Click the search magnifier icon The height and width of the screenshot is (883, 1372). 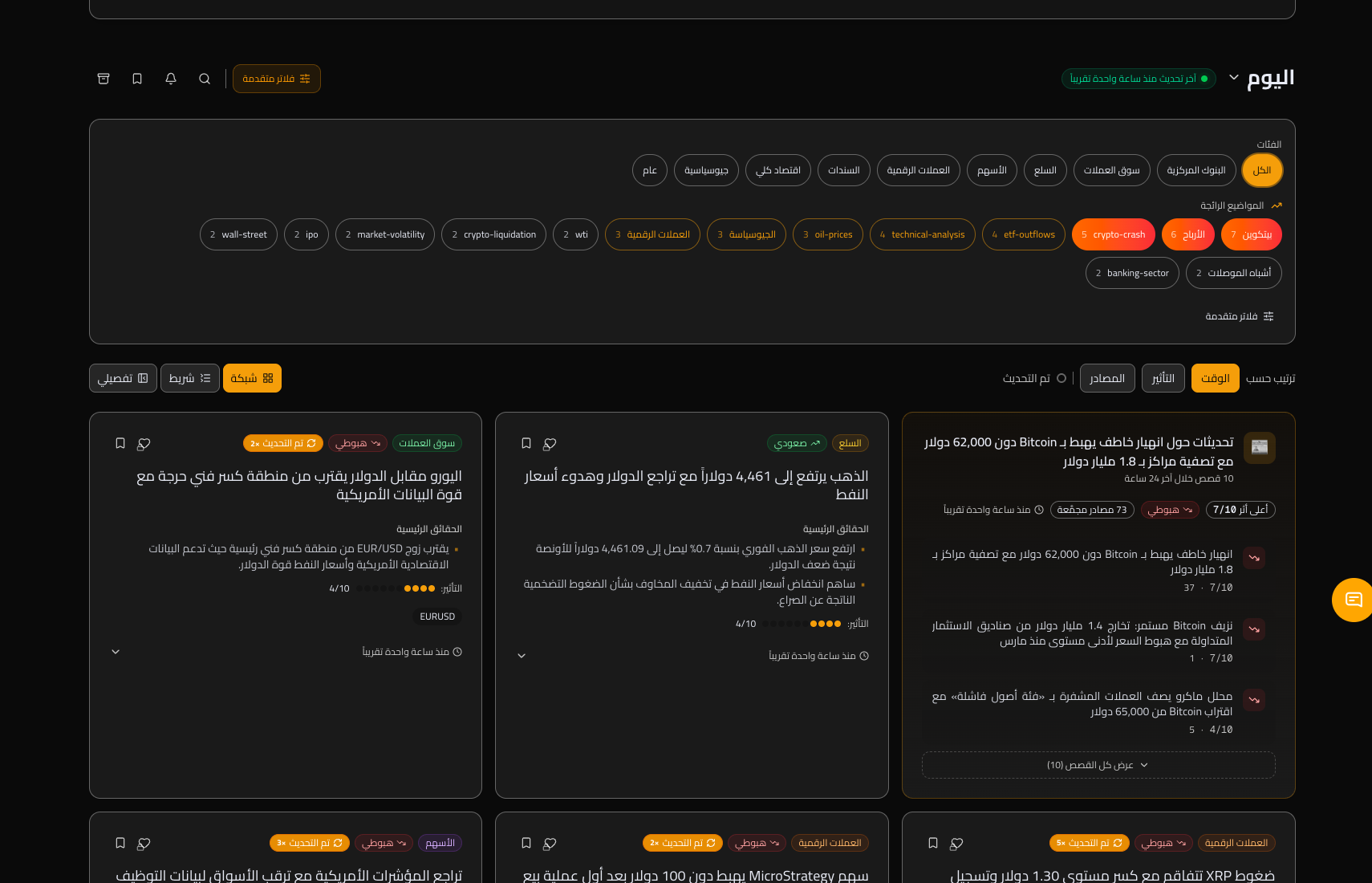point(205,79)
